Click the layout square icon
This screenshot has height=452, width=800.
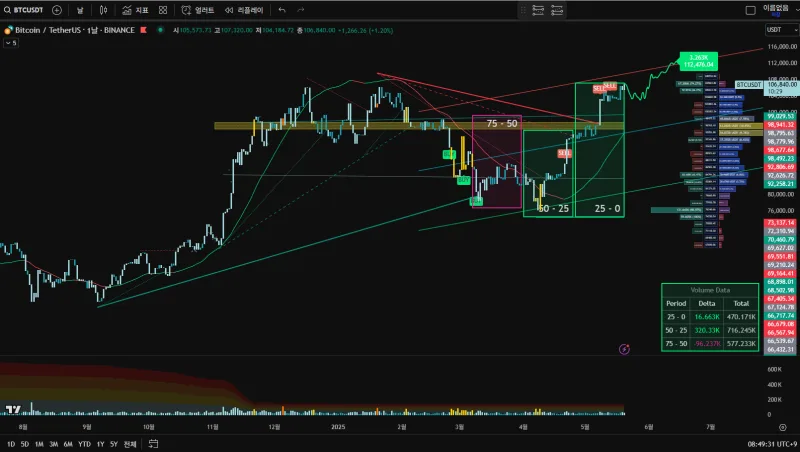[749, 10]
